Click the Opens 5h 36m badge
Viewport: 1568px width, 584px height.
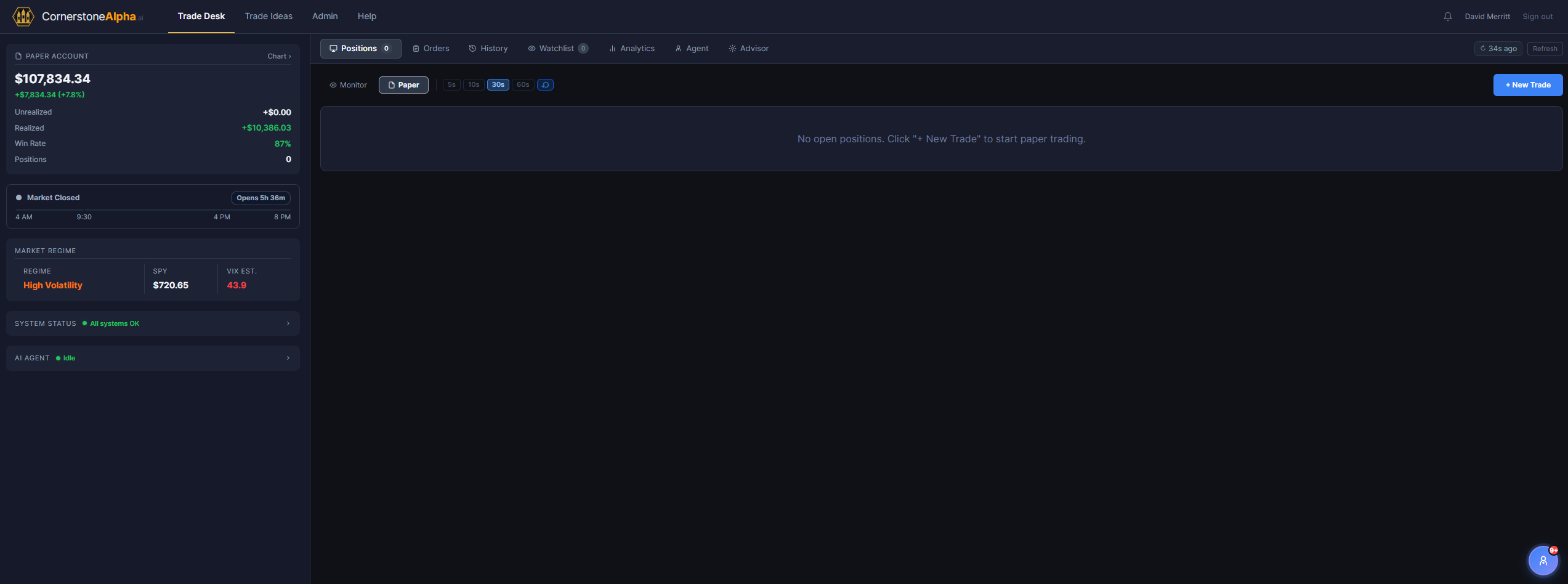click(261, 198)
